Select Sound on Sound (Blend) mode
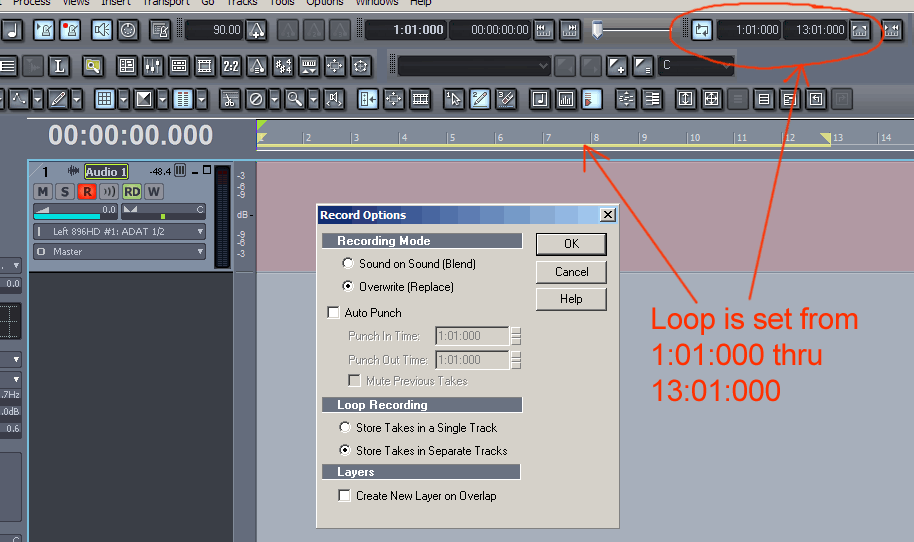The height and width of the screenshot is (542, 914). [x=348, y=264]
